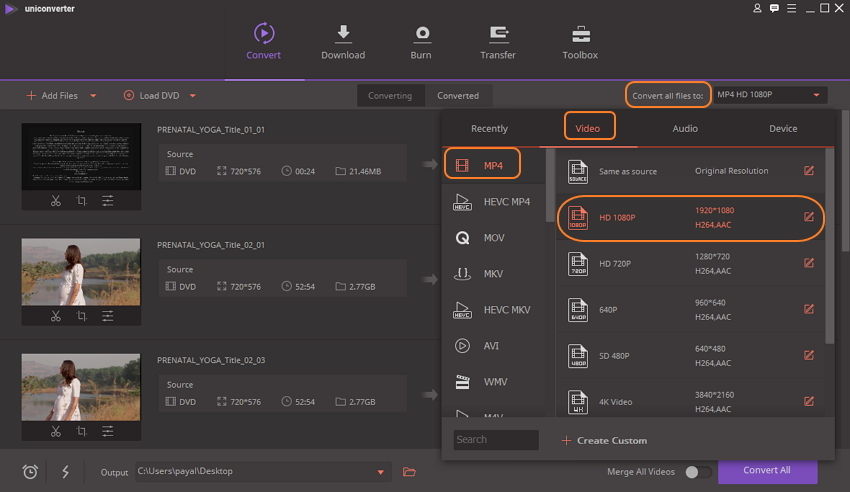Edit the 640P preset
Image resolution: width=850 pixels, height=492 pixels.
[x=809, y=309]
